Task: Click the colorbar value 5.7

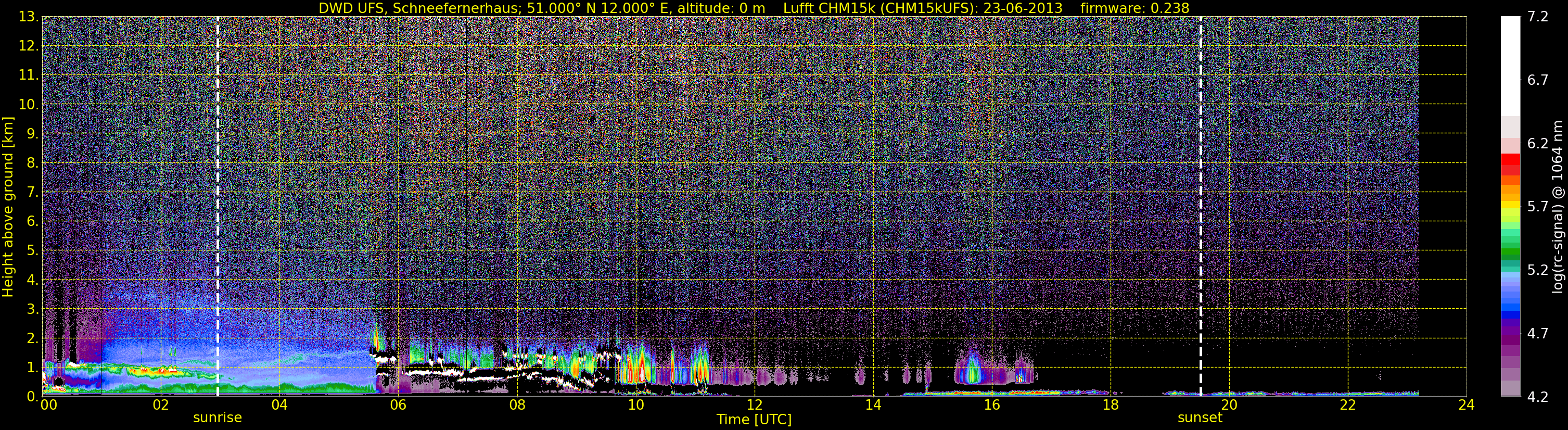Action: (1538, 207)
